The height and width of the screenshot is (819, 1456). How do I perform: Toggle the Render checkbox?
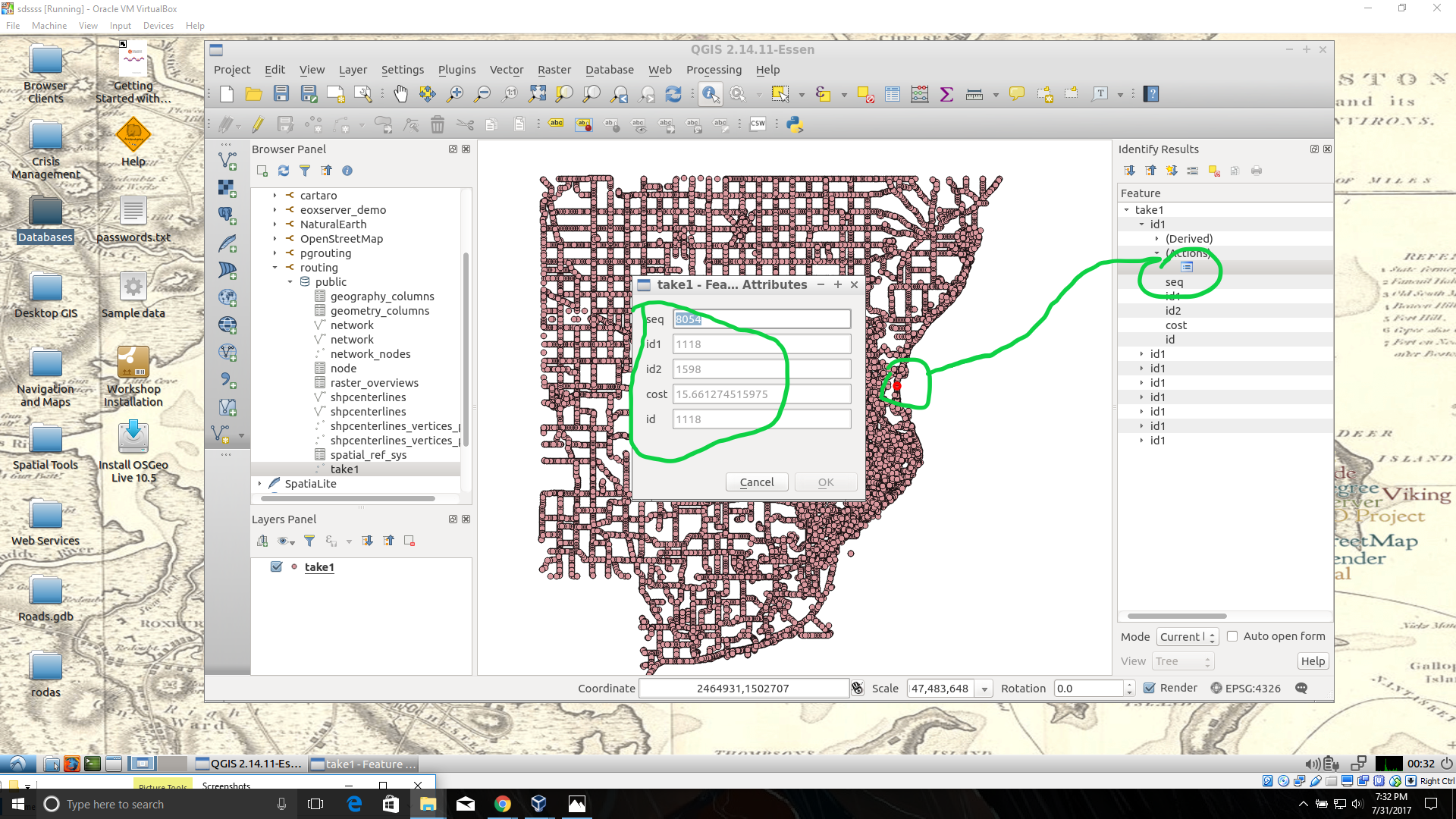coord(1150,688)
